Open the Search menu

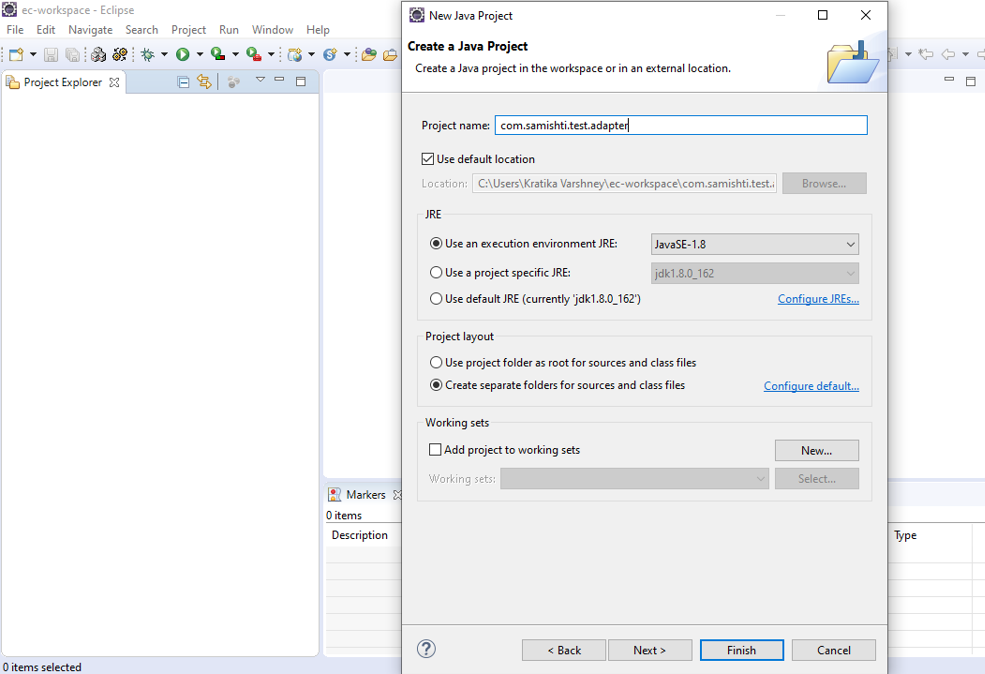point(142,30)
